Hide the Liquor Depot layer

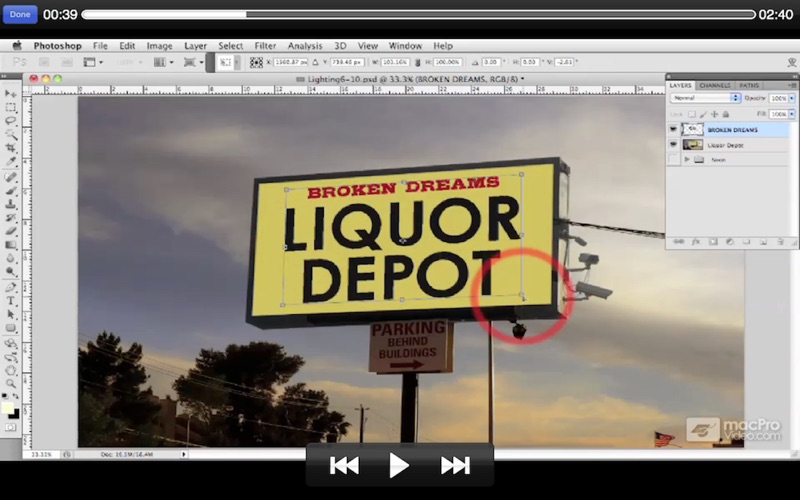point(673,145)
